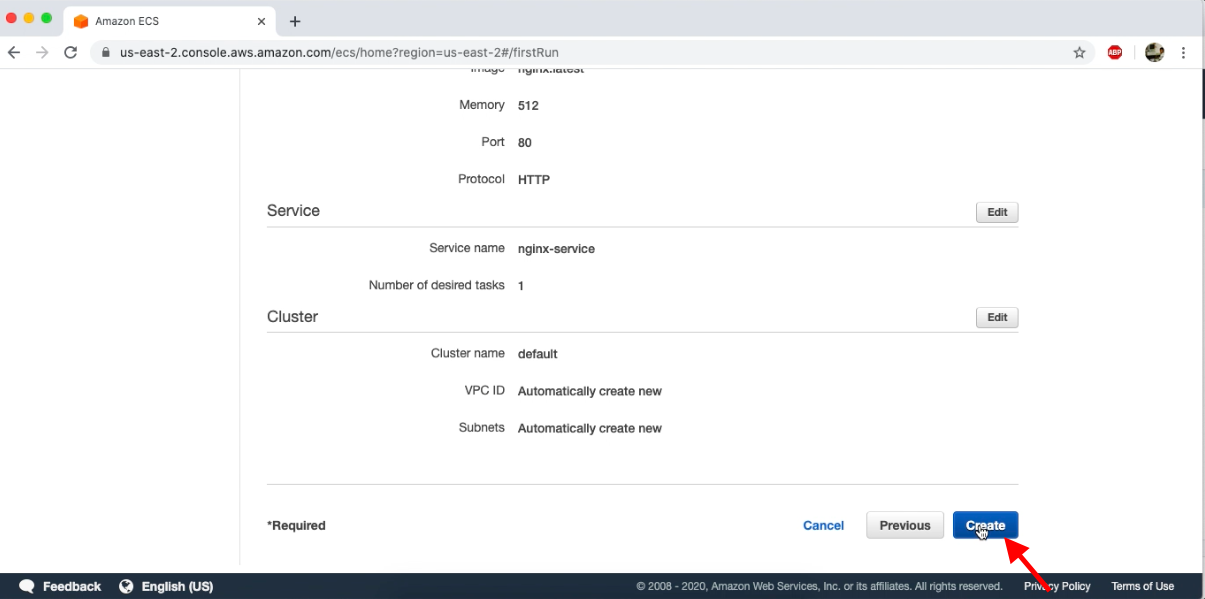
Task: Bookmark the page via the star icon
Action: [x=1079, y=52]
